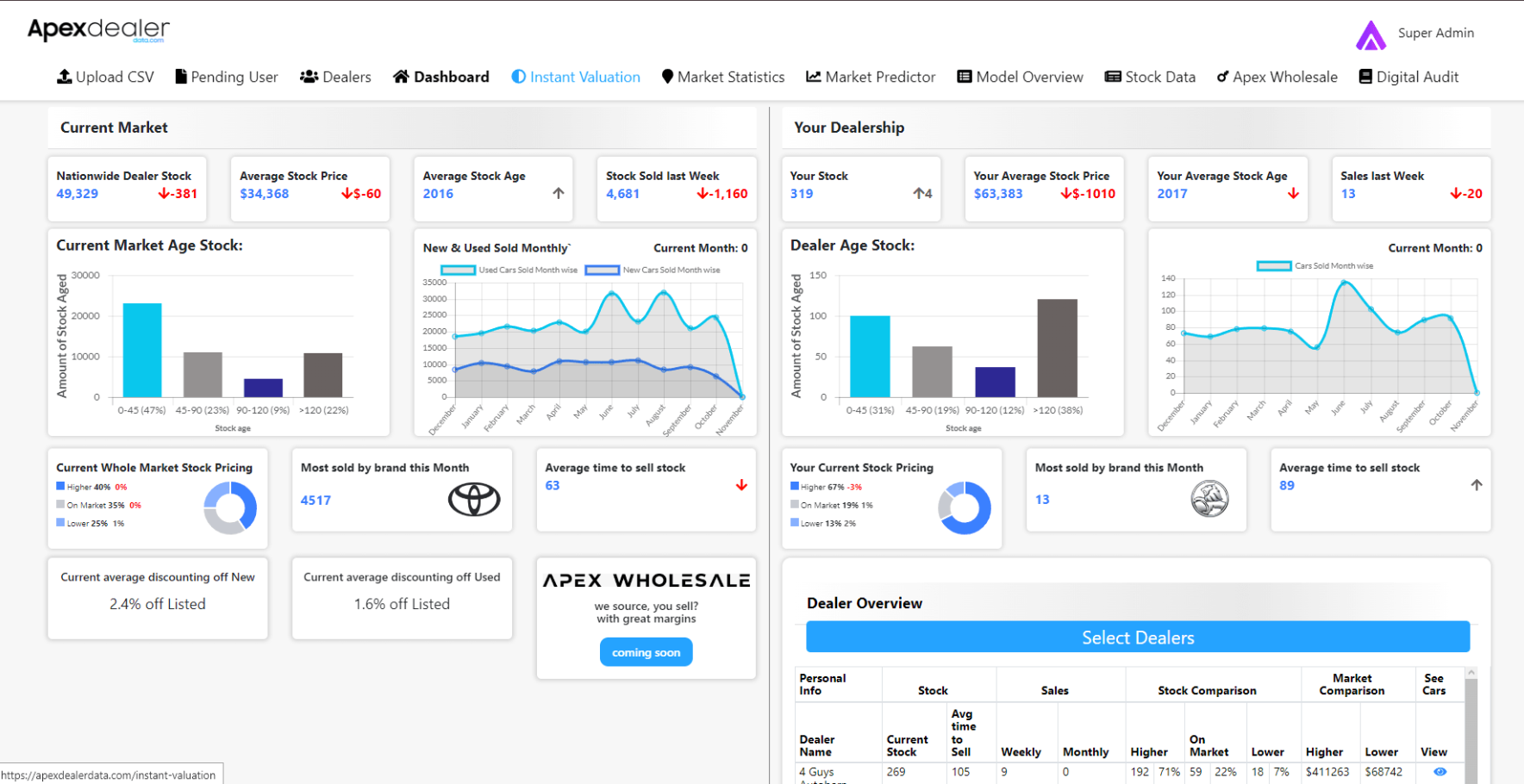Click the Higher 40% legend swatch in market pricing
This screenshot has height=784, width=1524.
click(x=60, y=487)
